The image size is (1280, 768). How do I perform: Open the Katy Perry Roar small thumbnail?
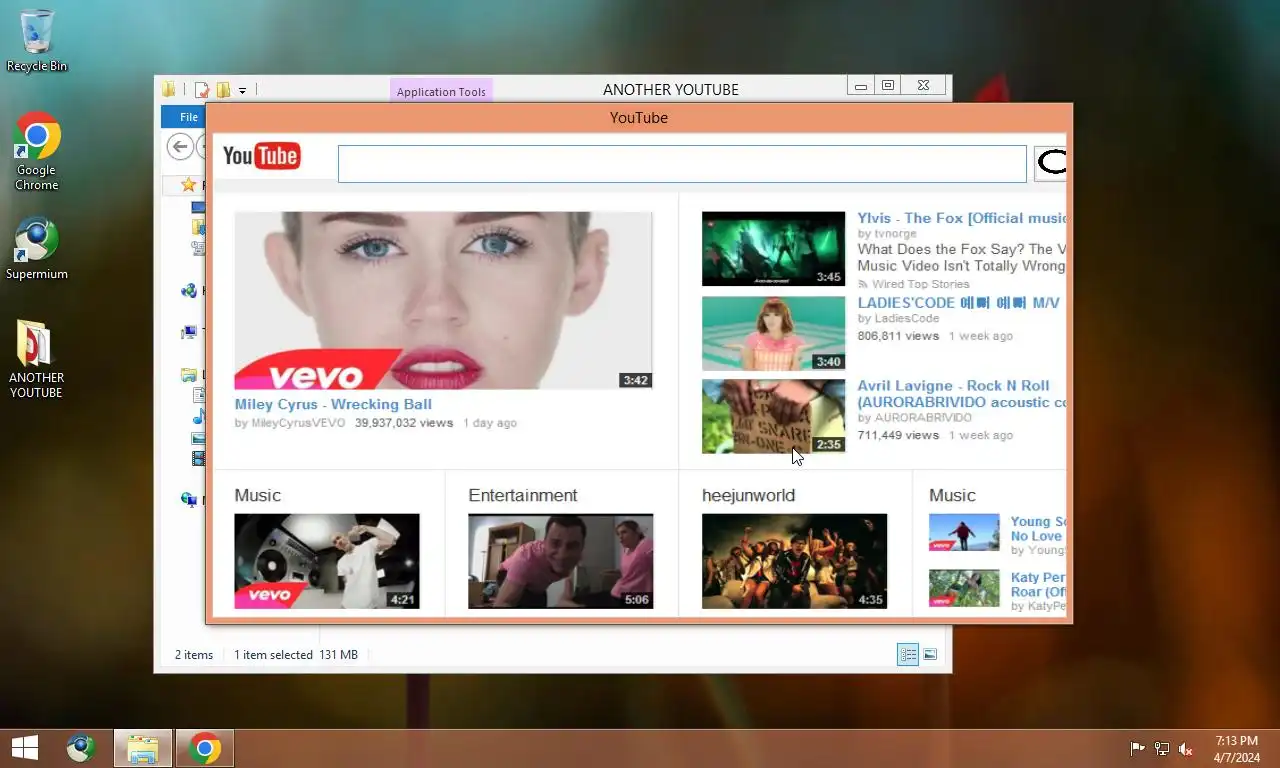click(x=964, y=588)
